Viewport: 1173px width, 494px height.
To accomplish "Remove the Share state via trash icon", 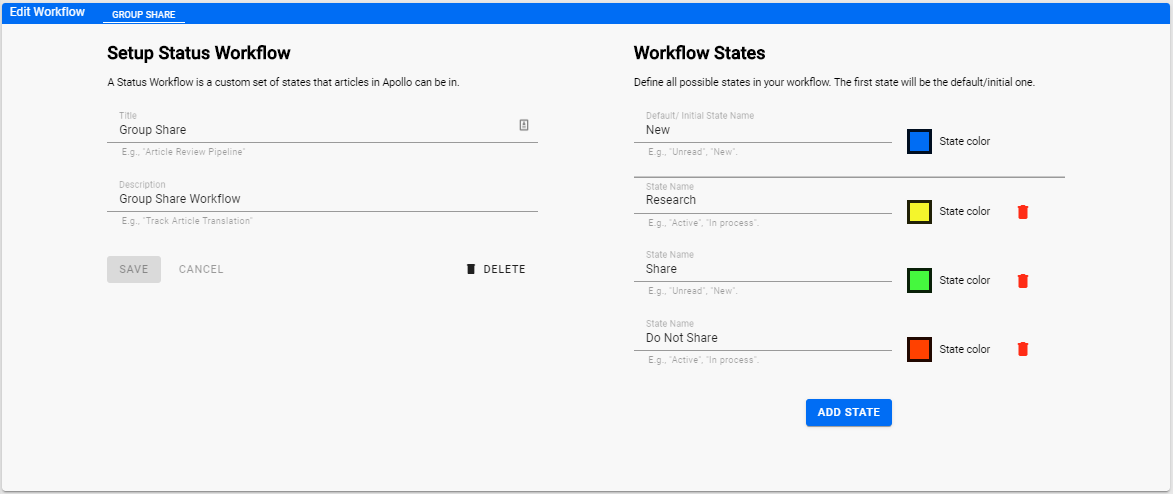I will [1023, 281].
